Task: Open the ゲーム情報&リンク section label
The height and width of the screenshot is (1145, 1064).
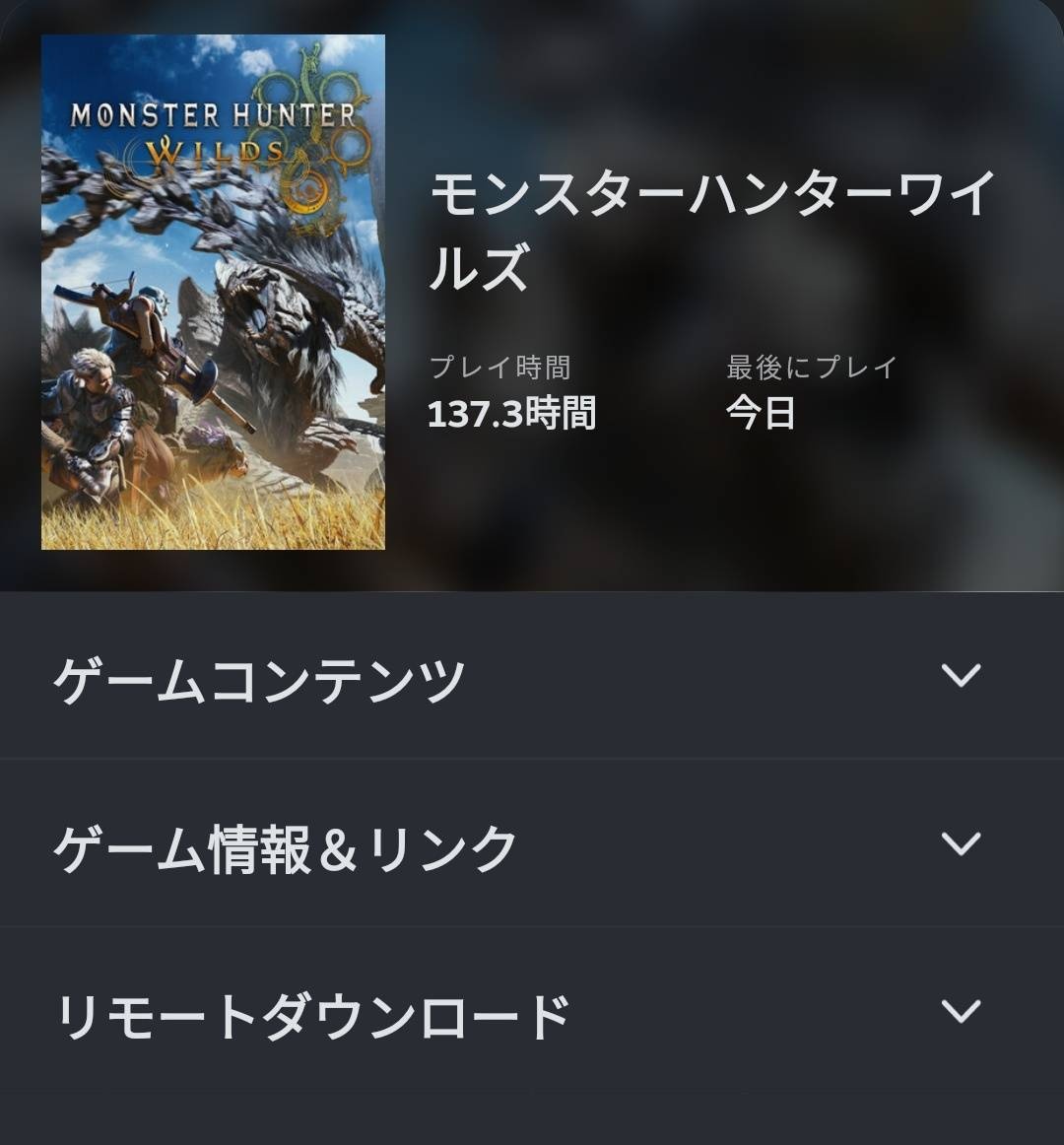Action: 285,847
